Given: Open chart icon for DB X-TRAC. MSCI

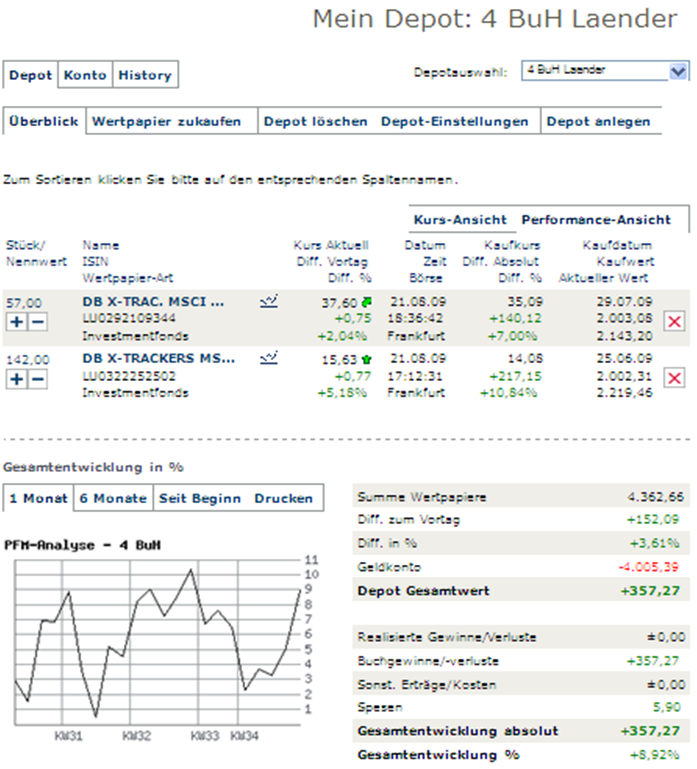Looking at the screenshot, I should [268, 300].
